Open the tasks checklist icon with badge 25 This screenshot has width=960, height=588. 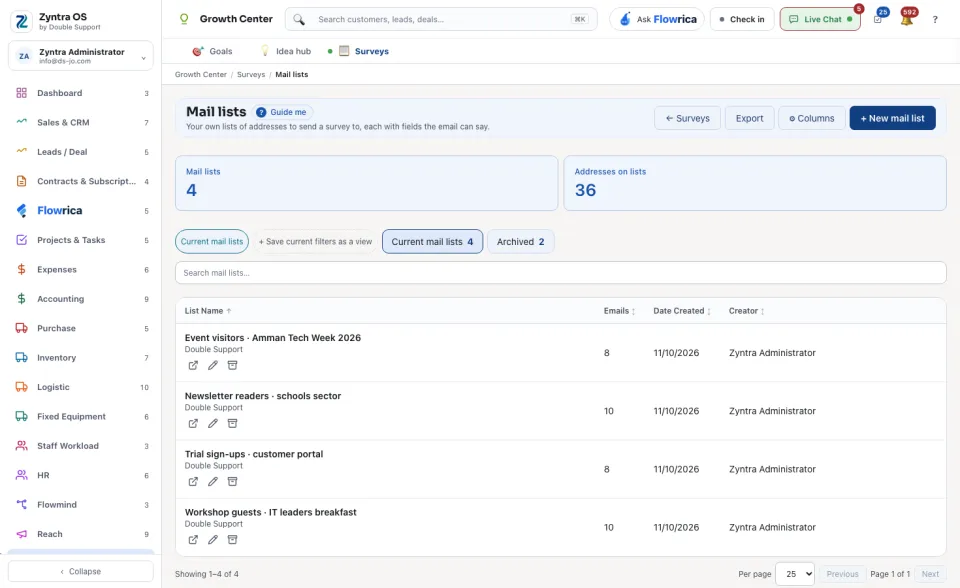(878, 20)
